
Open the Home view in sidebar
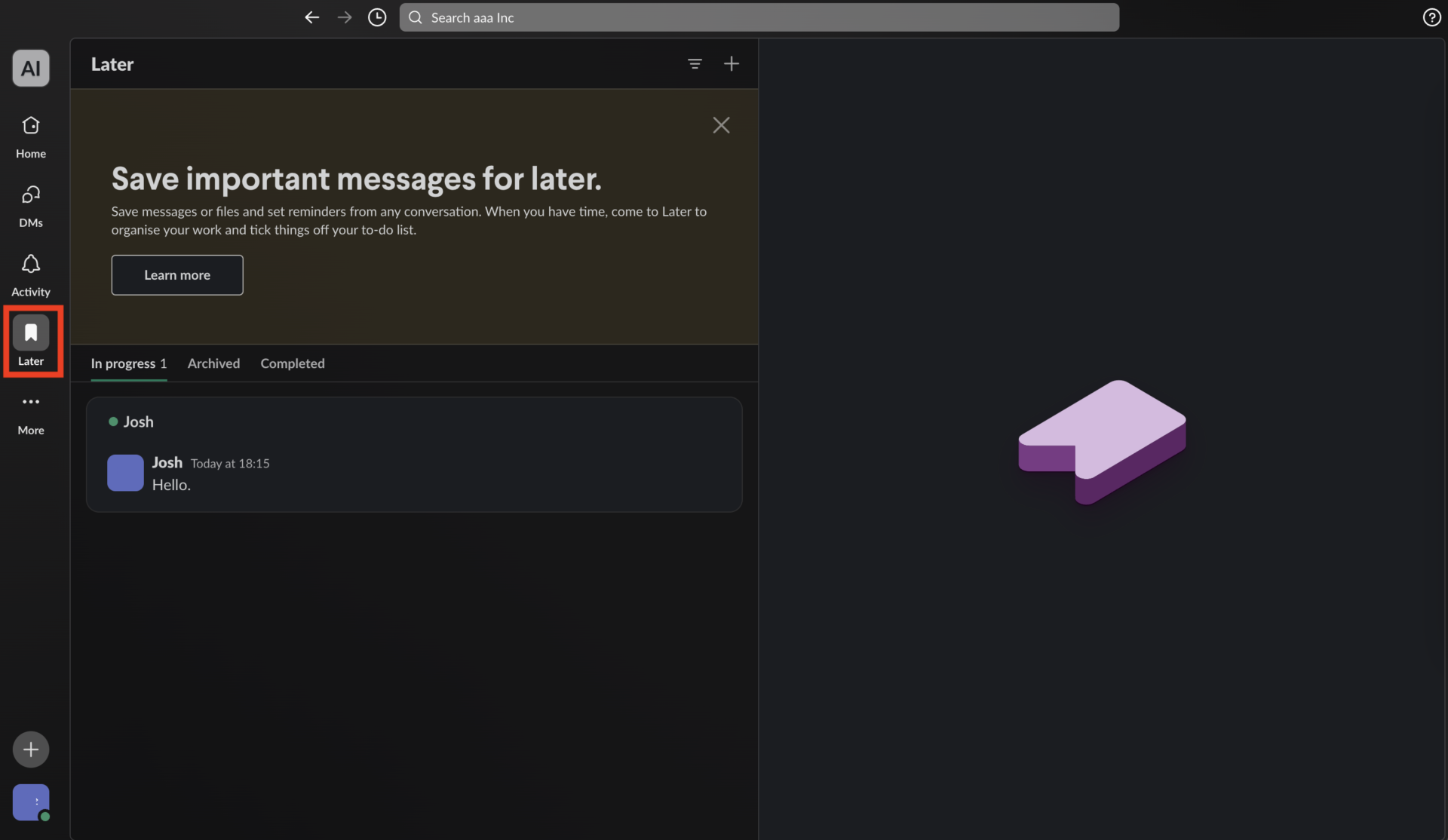tap(30, 136)
